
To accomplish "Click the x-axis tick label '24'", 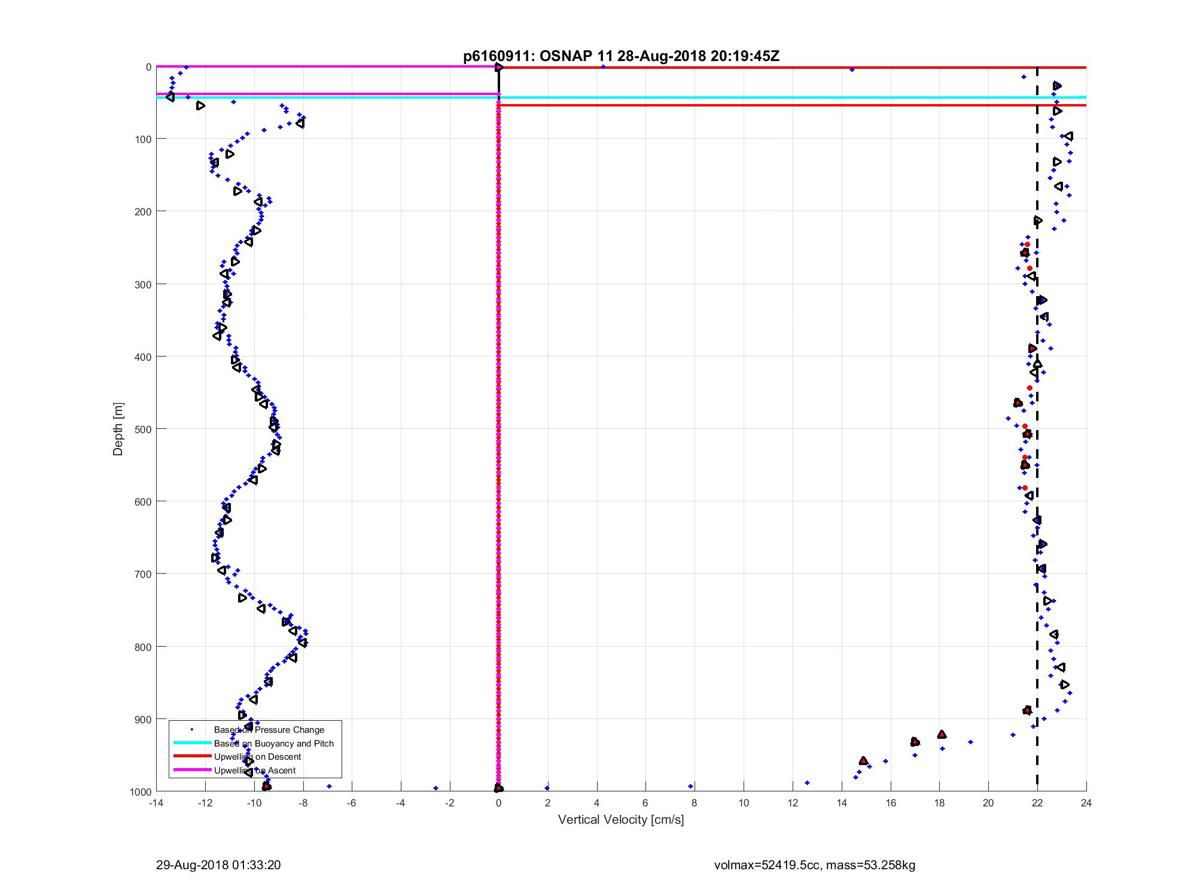I will coord(1086,803).
